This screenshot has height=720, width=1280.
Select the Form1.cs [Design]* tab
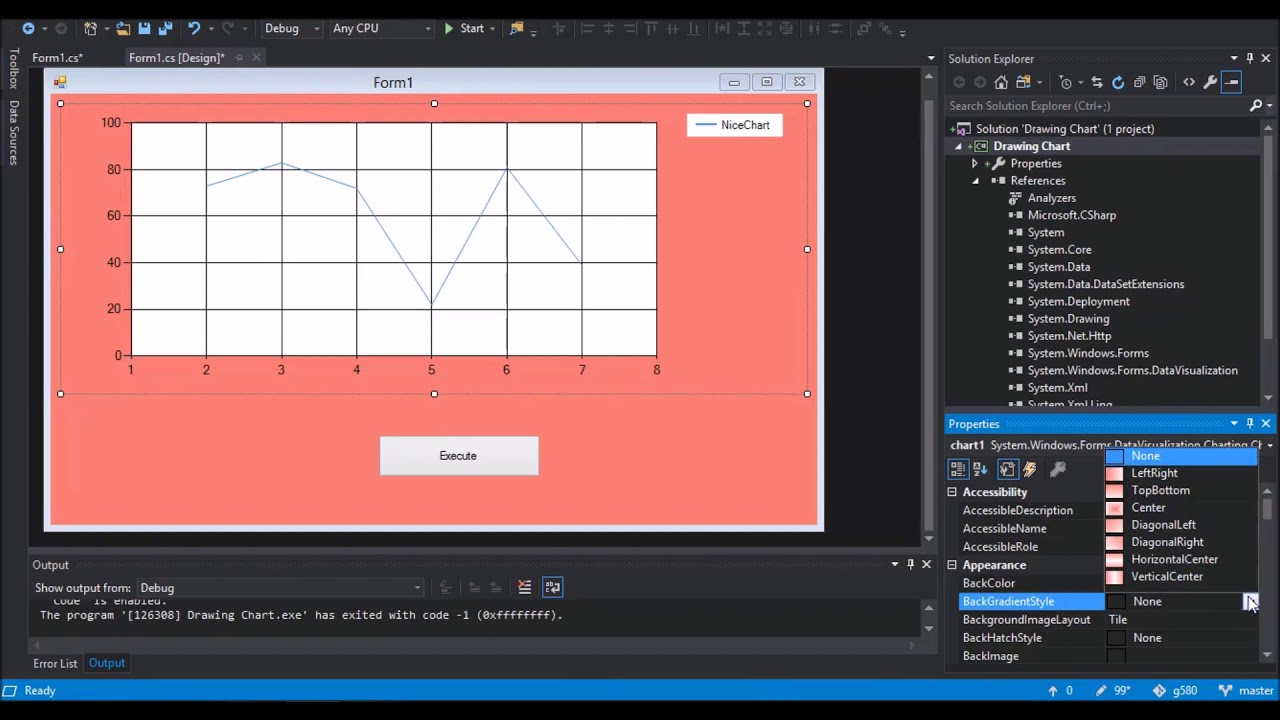(x=176, y=57)
